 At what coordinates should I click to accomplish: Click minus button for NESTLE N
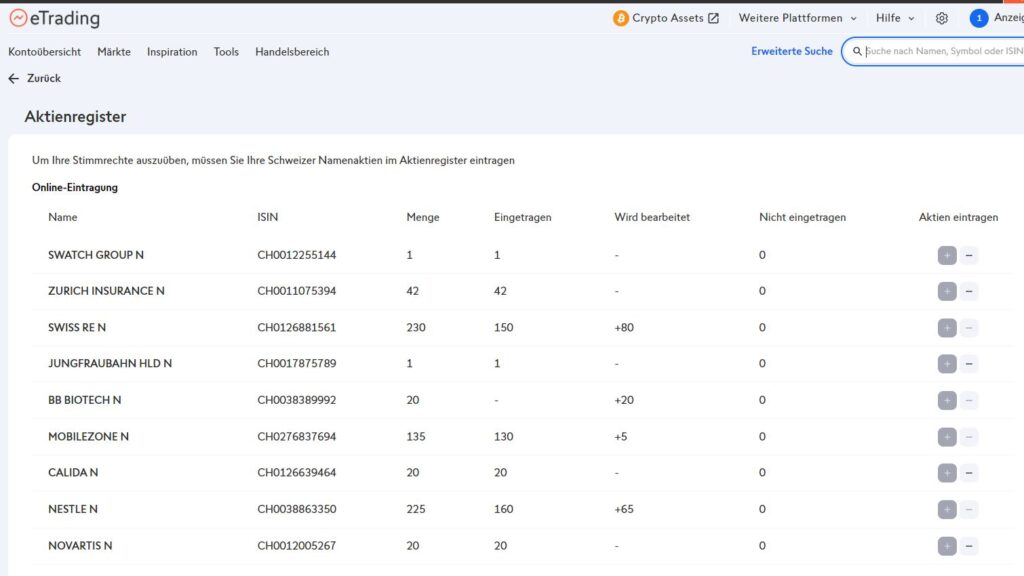point(969,509)
